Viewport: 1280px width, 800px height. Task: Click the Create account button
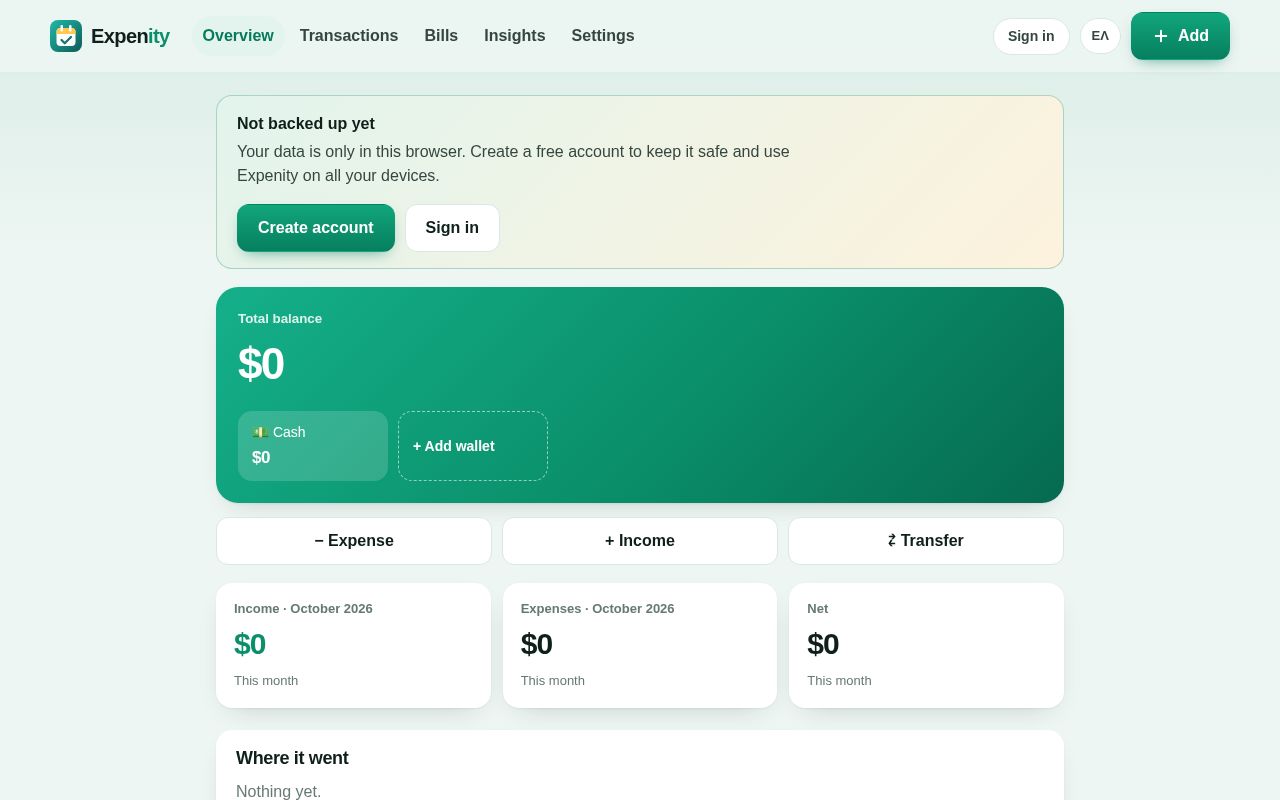(316, 228)
